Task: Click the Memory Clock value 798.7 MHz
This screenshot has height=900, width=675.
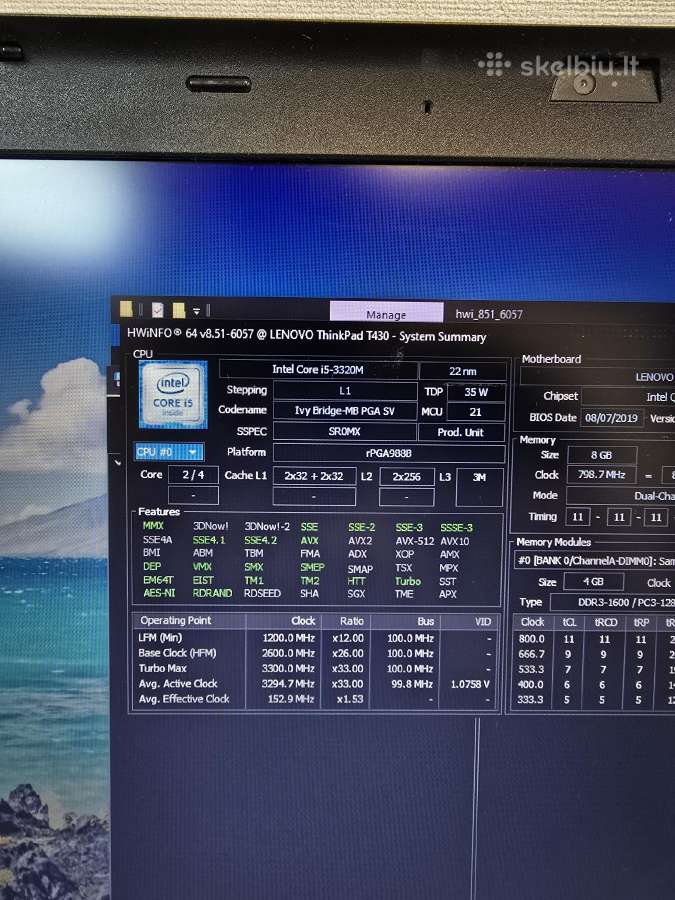Action: 602,475
